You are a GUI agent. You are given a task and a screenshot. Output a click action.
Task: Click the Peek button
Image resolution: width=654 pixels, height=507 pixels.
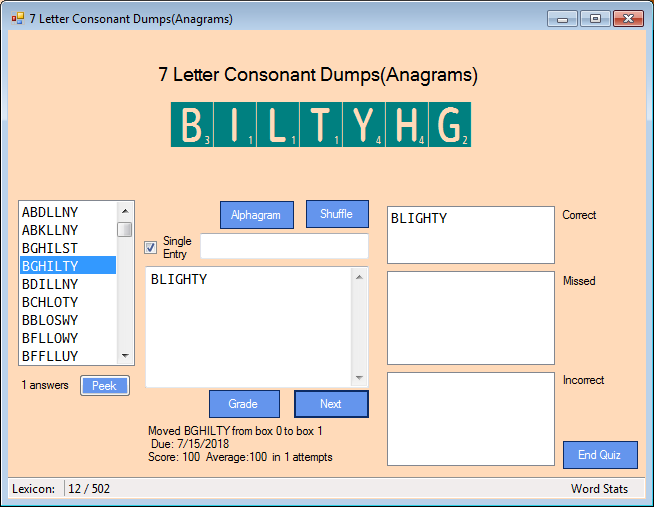(105, 386)
